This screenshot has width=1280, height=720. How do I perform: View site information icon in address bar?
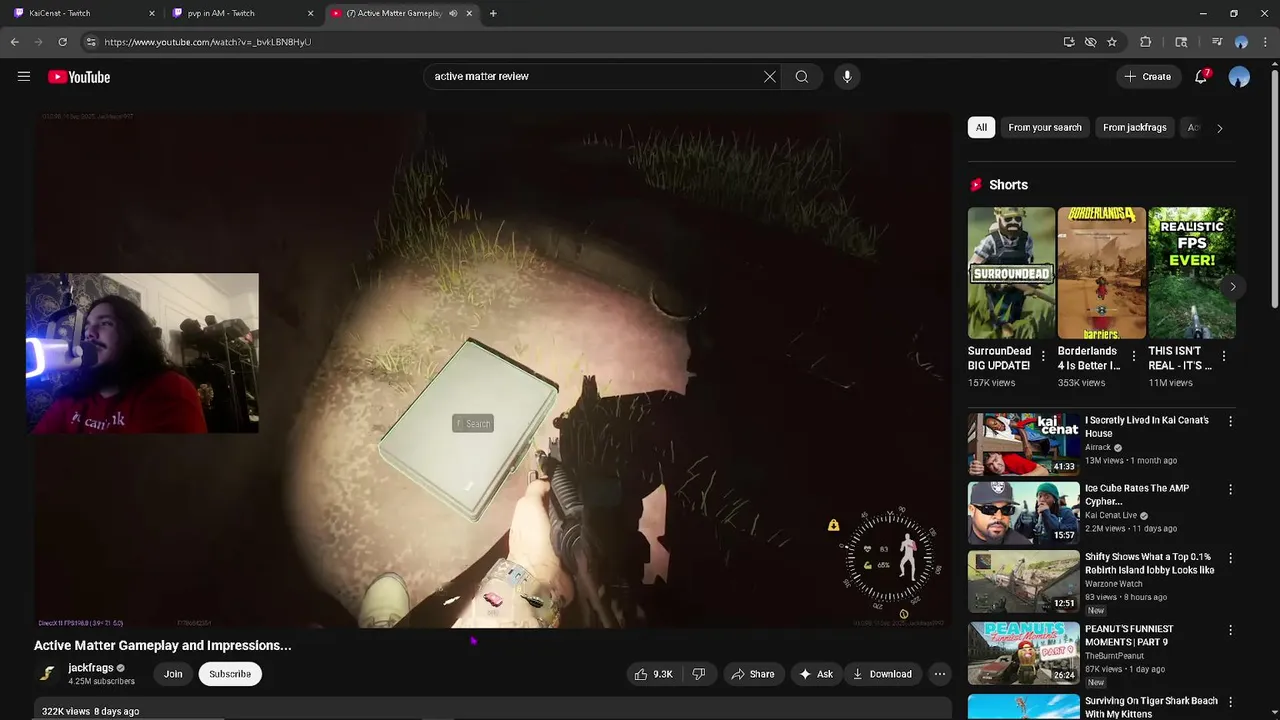point(91,42)
